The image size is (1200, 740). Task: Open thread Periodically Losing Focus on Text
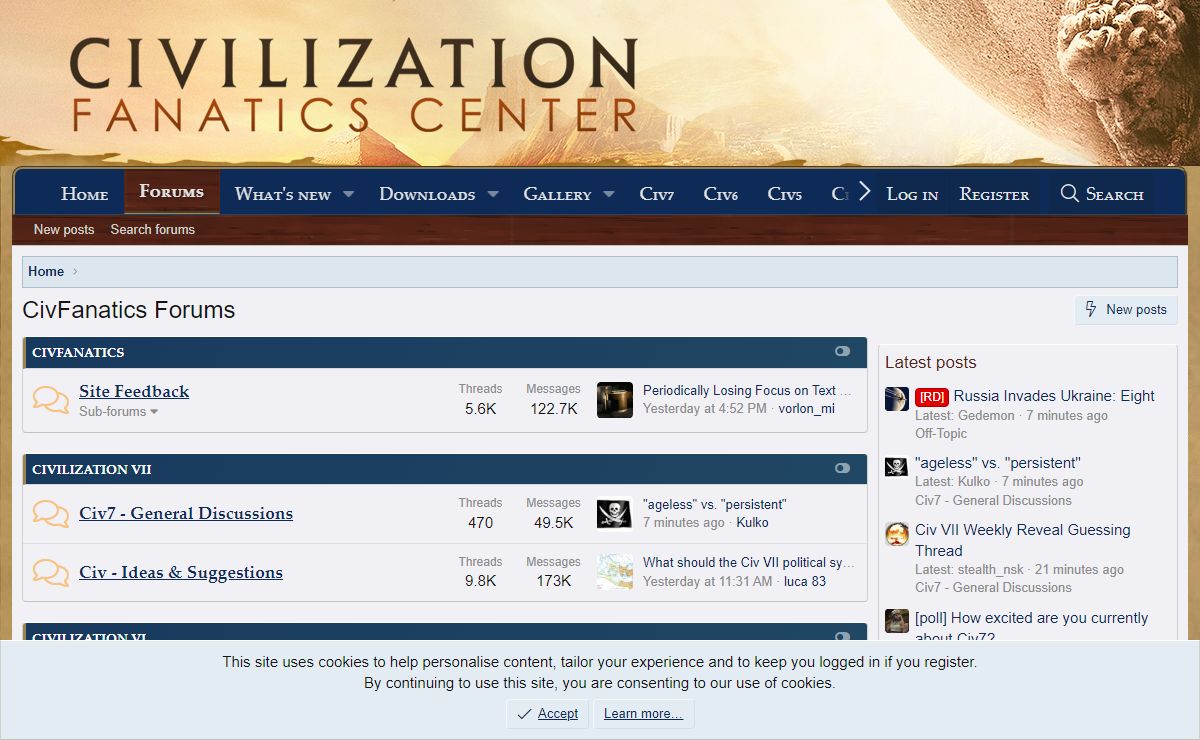[x=747, y=390]
